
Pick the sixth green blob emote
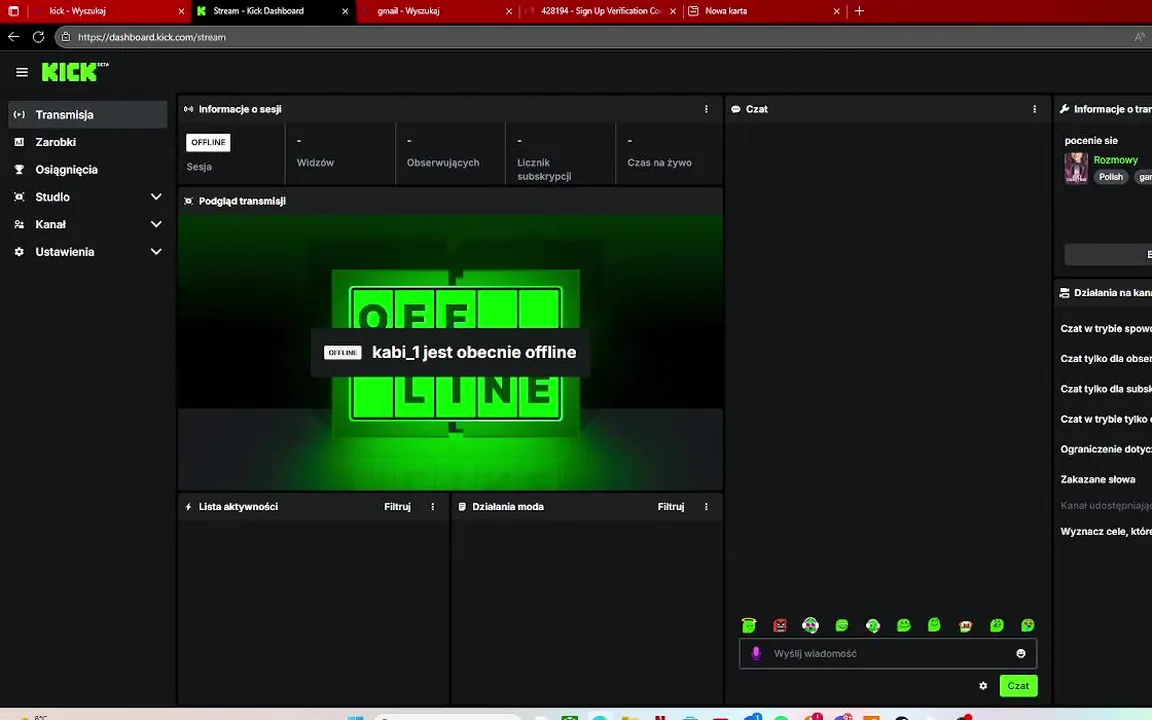(904, 625)
